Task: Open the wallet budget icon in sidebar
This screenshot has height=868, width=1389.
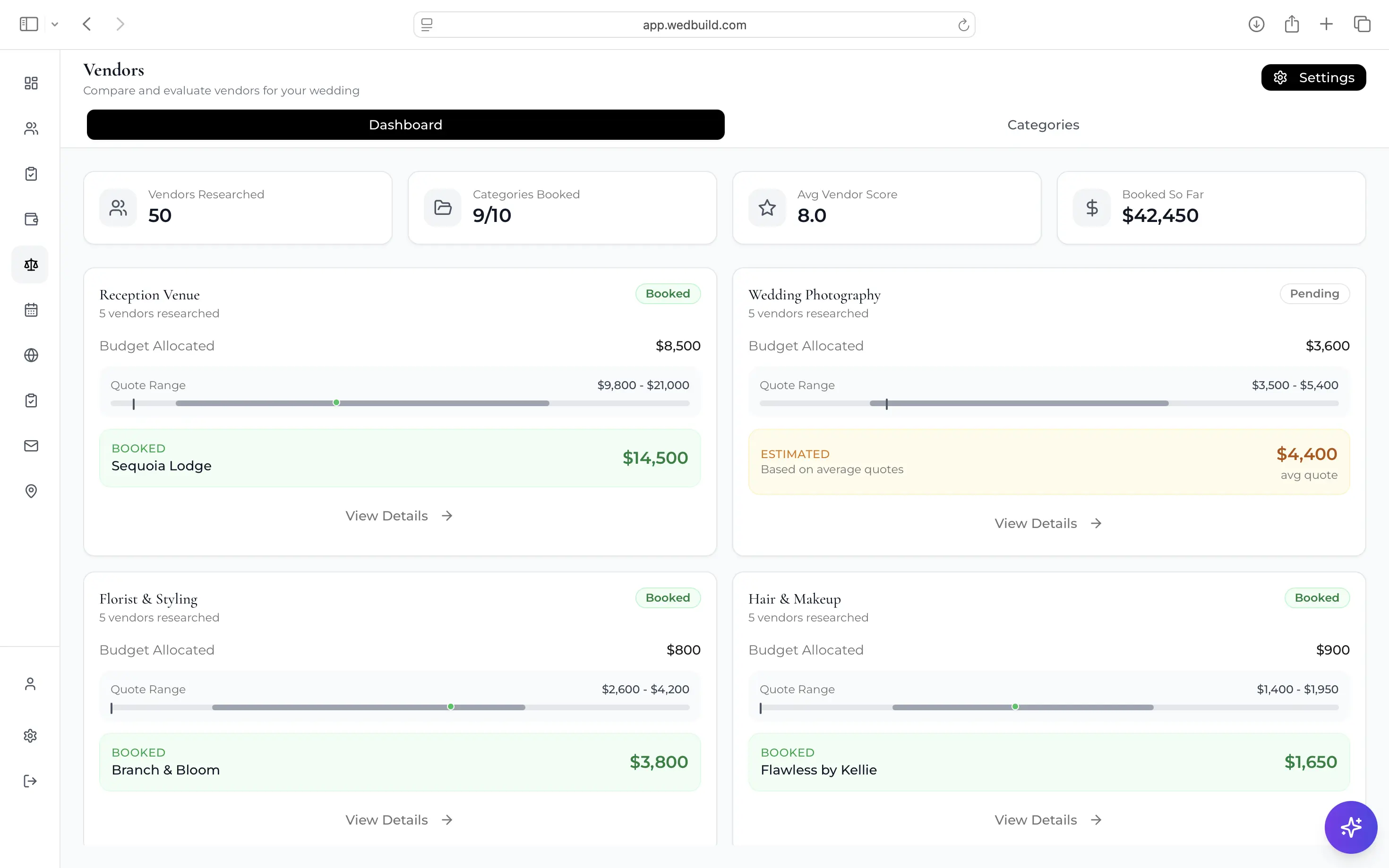Action: (x=31, y=219)
